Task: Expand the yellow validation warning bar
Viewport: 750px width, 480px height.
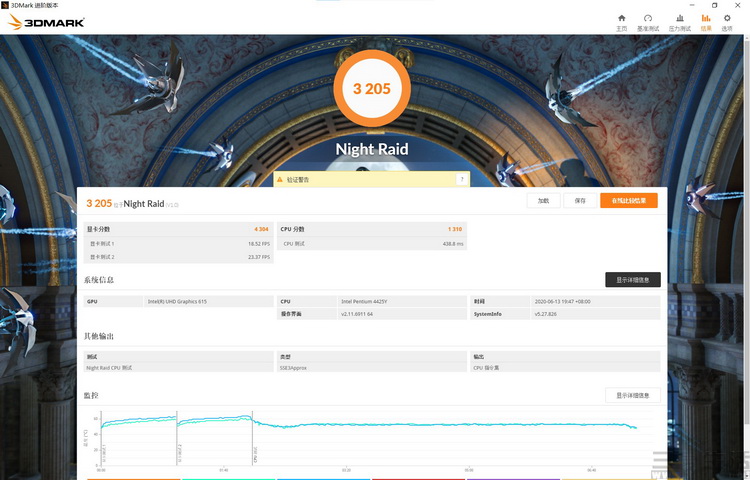Action: tap(372, 179)
